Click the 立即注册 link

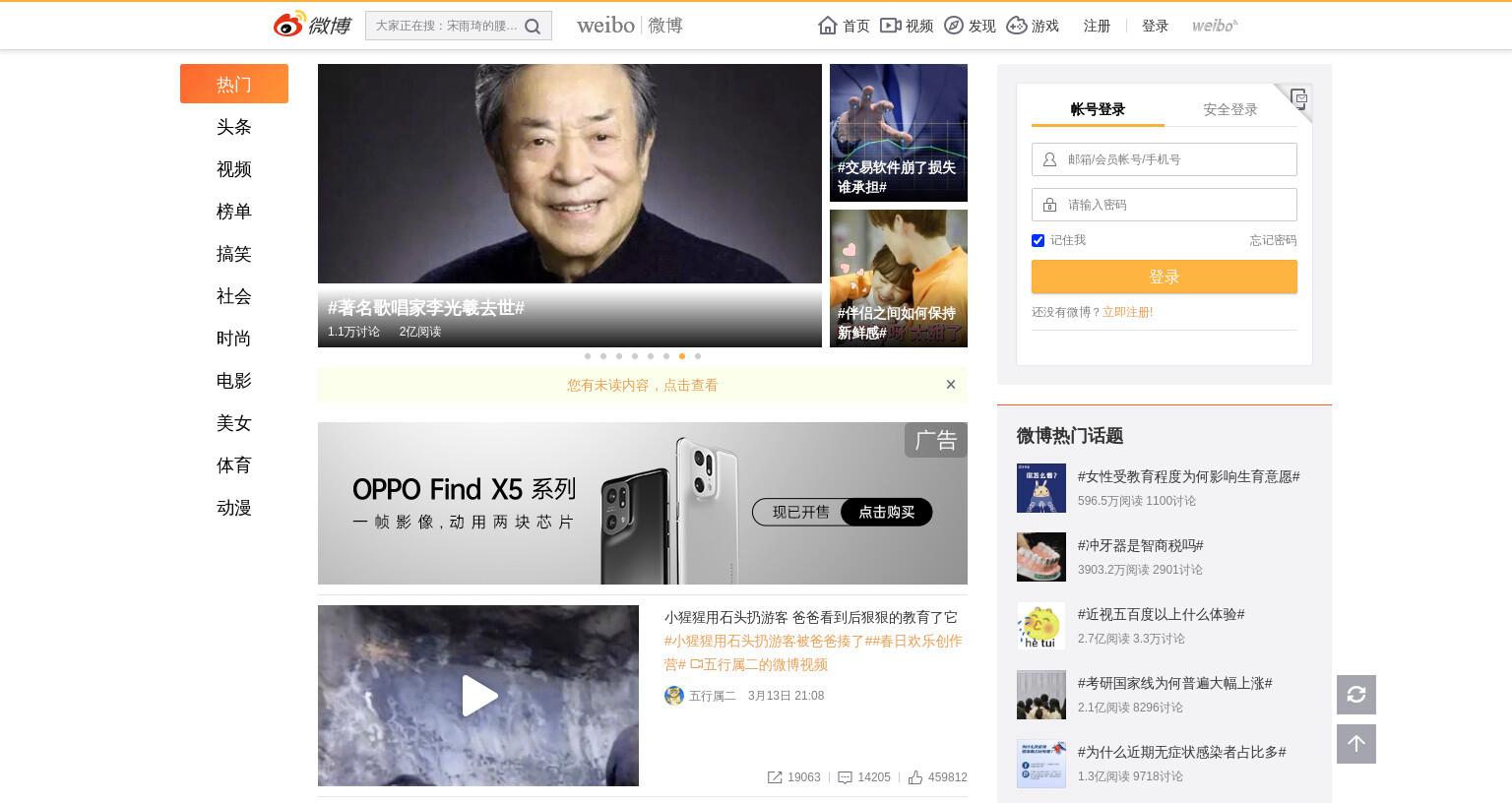(x=1127, y=312)
